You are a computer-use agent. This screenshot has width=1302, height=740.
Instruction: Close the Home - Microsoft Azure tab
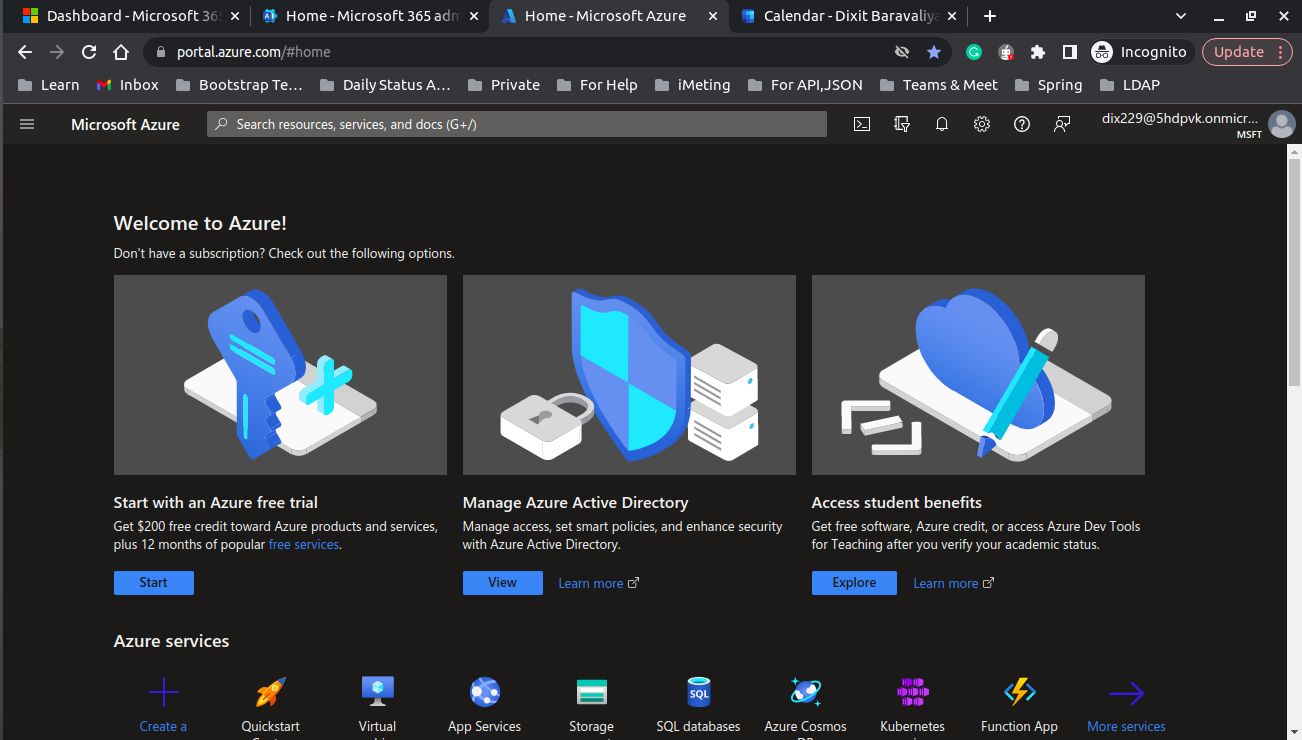click(x=713, y=16)
